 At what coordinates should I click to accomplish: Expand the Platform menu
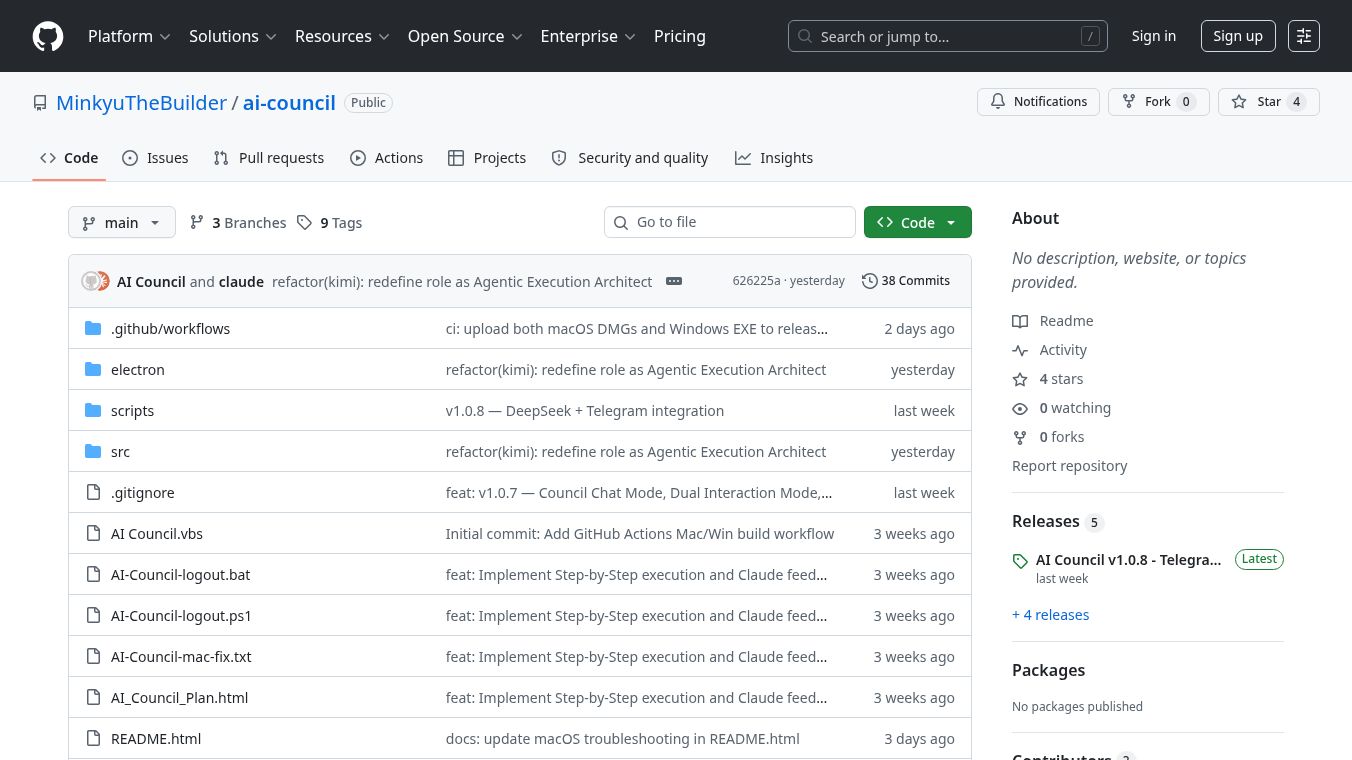(x=129, y=36)
